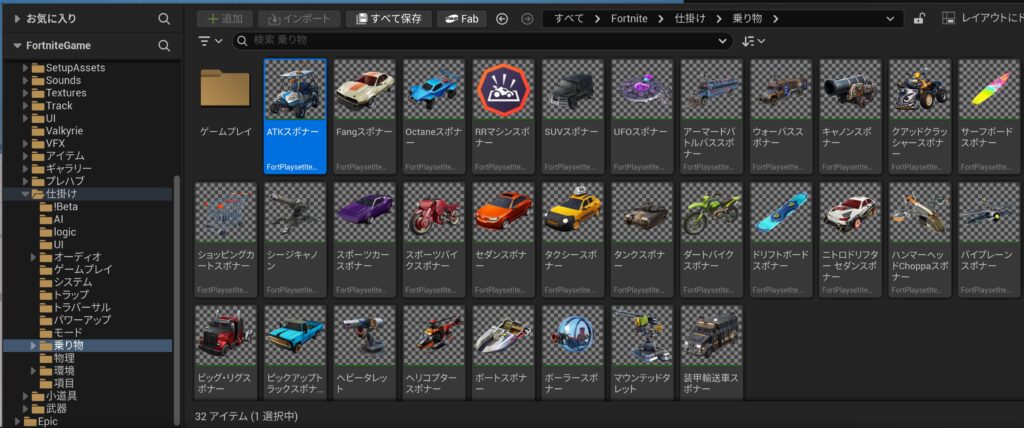Go forward with the history forward arrow
Viewport: 1024px width, 428px height.
527,19
